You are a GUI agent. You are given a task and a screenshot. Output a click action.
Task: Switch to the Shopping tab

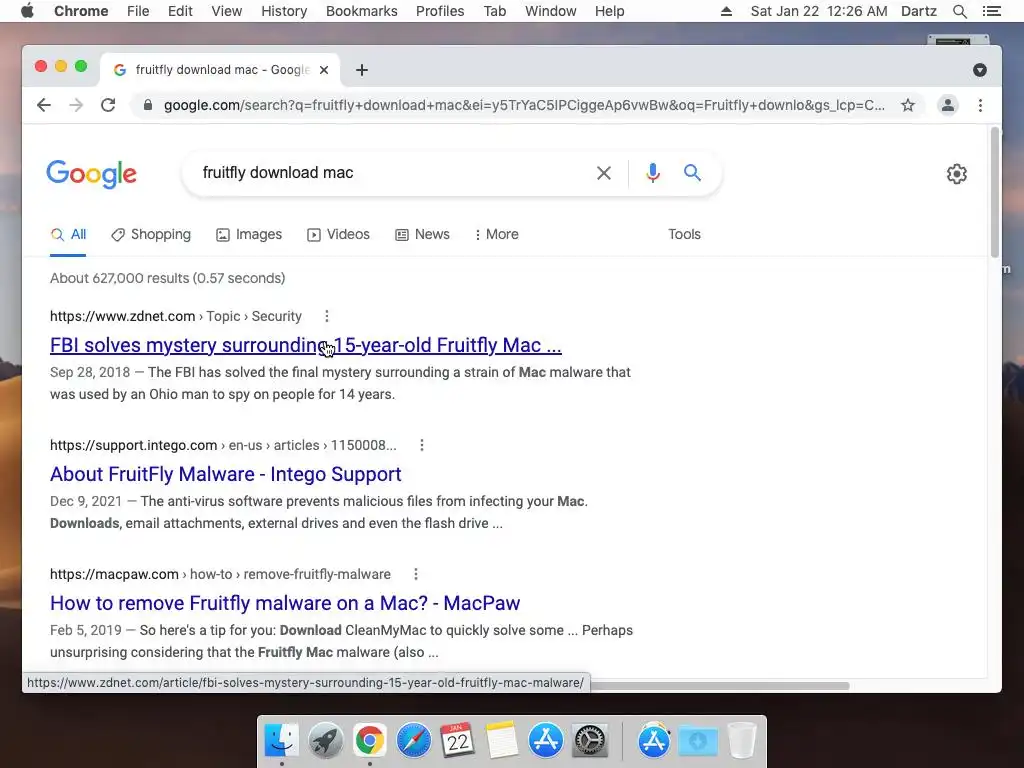(151, 234)
